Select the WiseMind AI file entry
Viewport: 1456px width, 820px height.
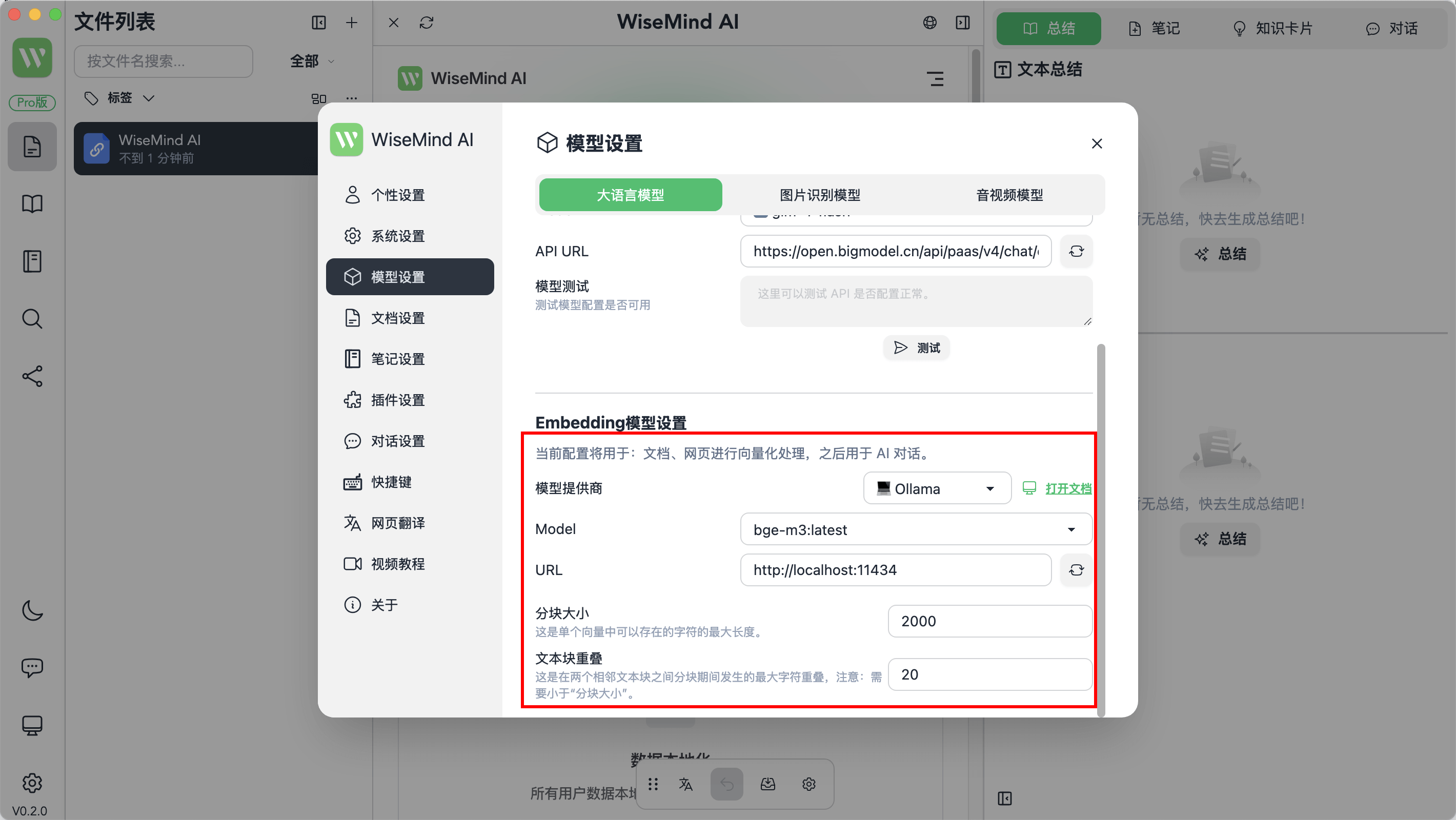click(x=195, y=149)
